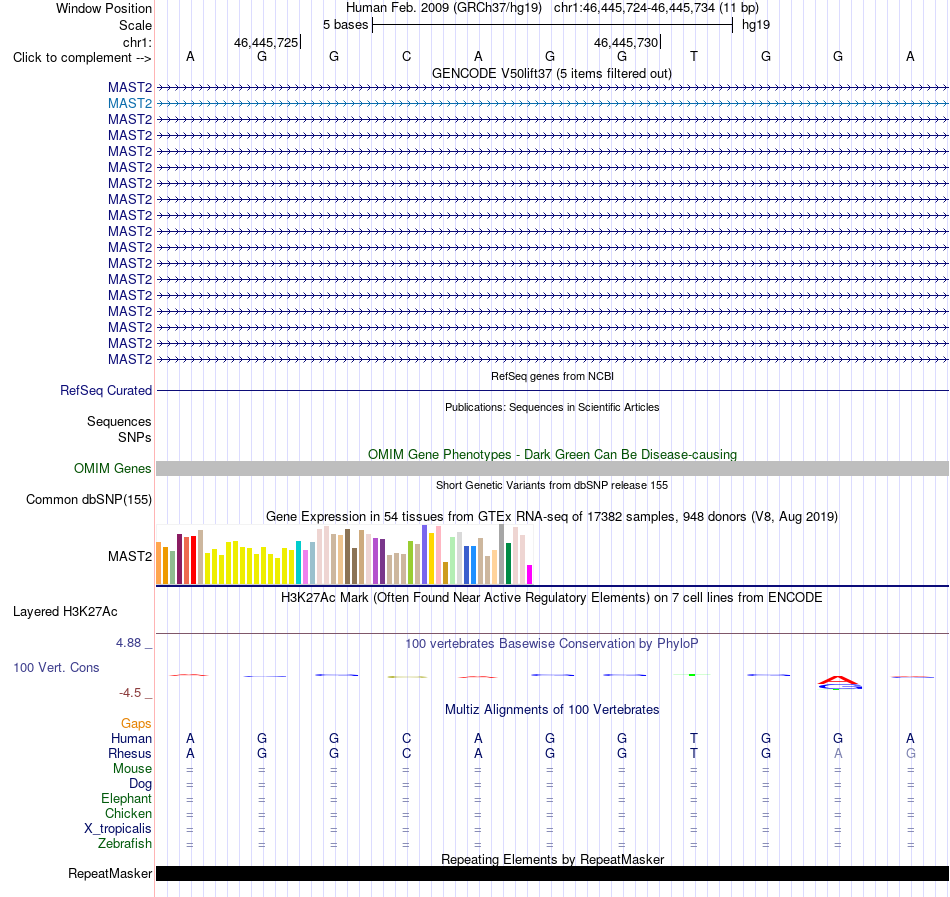
Task: Click 'Short Genetic Variants from dbSNP' title
Action: (552, 485)
